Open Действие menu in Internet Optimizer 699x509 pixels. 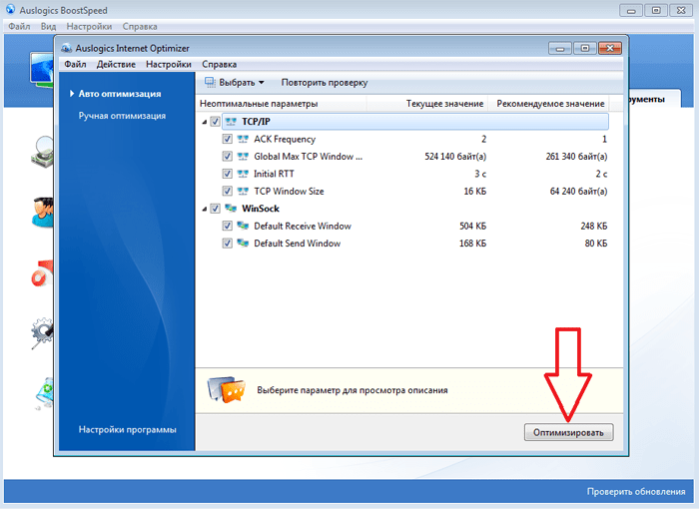click(x=116, y=64)
